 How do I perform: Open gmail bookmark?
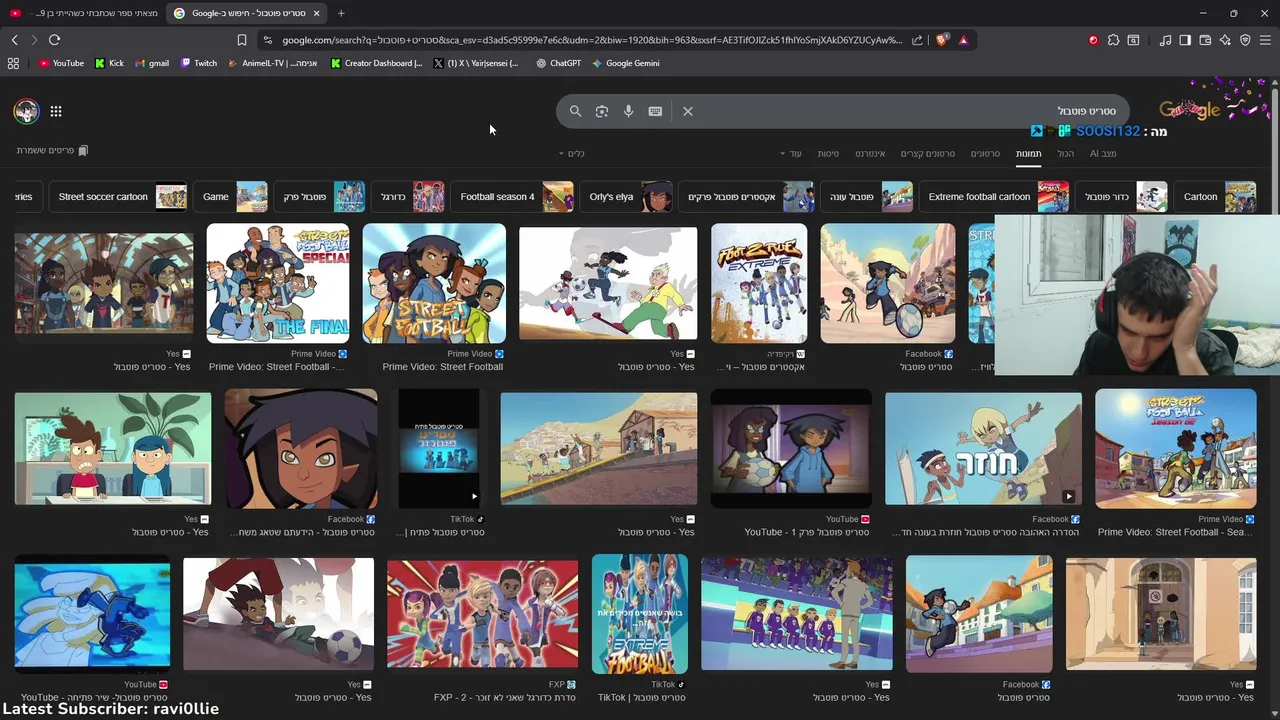pyautogui.click(x=152, y=63)
